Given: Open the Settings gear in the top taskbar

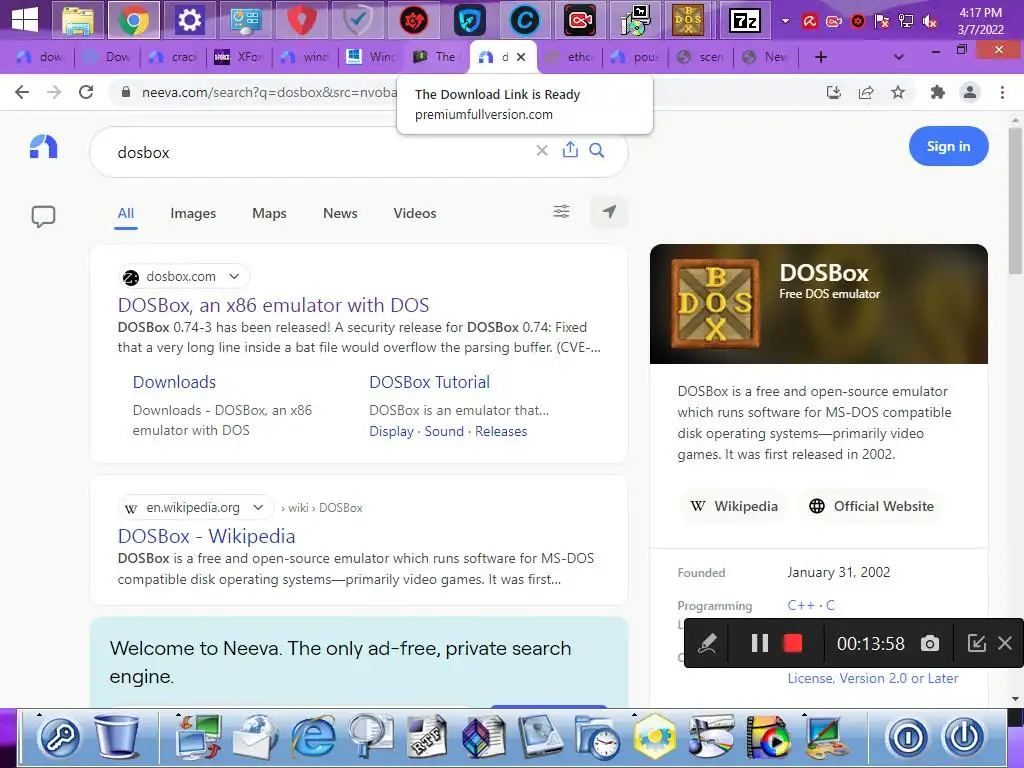Looking at the screenshot, I should tap(189, 20).
